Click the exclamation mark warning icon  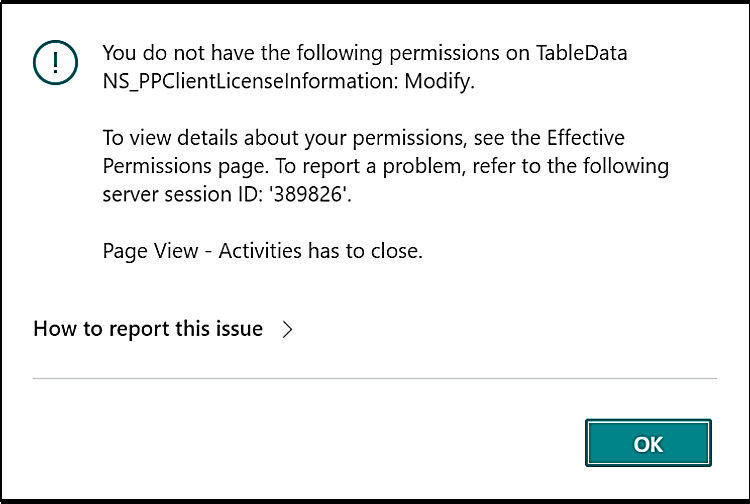55,63
